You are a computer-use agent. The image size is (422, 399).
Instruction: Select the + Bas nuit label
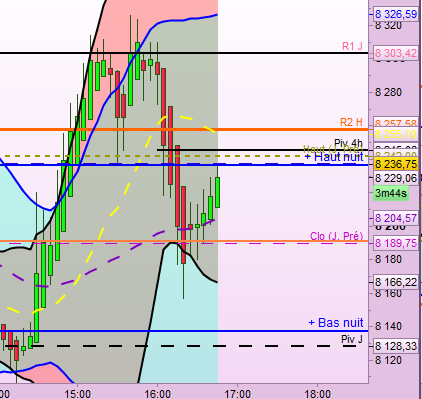[x=336, y=323]
